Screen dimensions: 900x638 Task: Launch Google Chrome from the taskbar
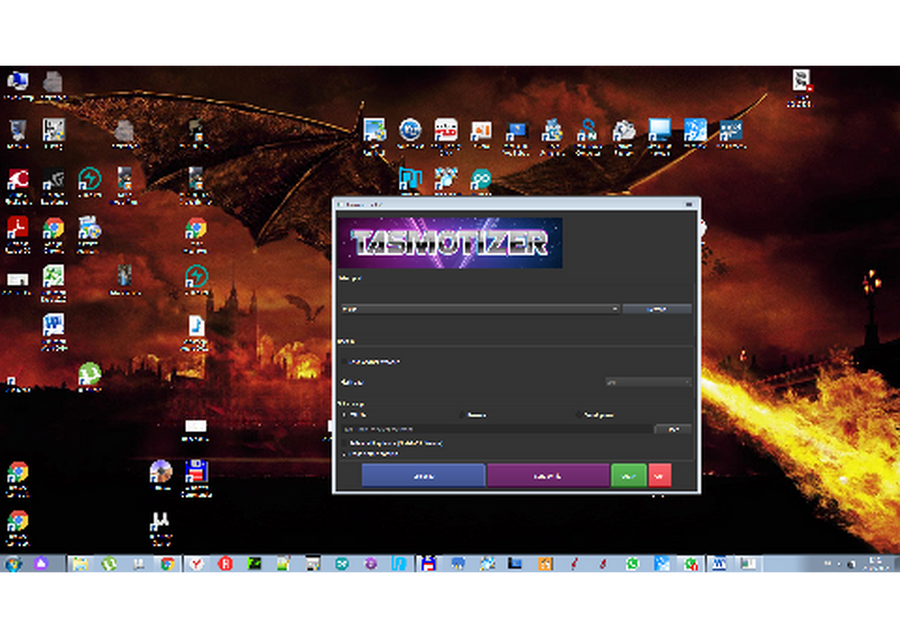coord(167,564)
